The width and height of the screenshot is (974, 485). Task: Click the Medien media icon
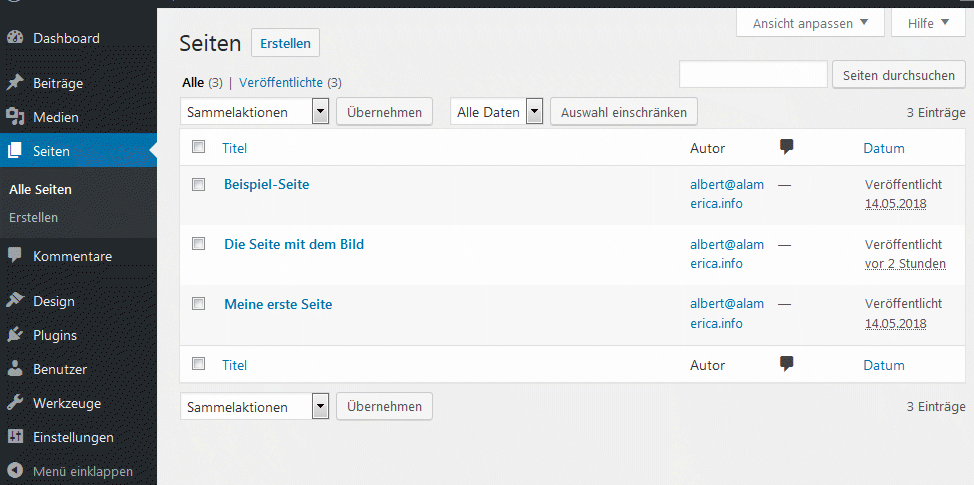pyautogui.click(x=15, y=117)
